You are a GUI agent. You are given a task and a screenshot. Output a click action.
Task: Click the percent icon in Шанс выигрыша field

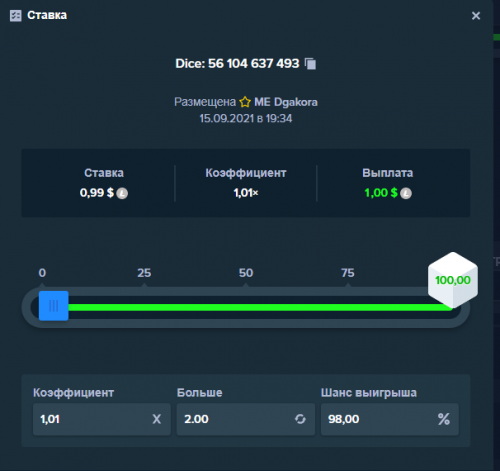click(x=444, y=419)
